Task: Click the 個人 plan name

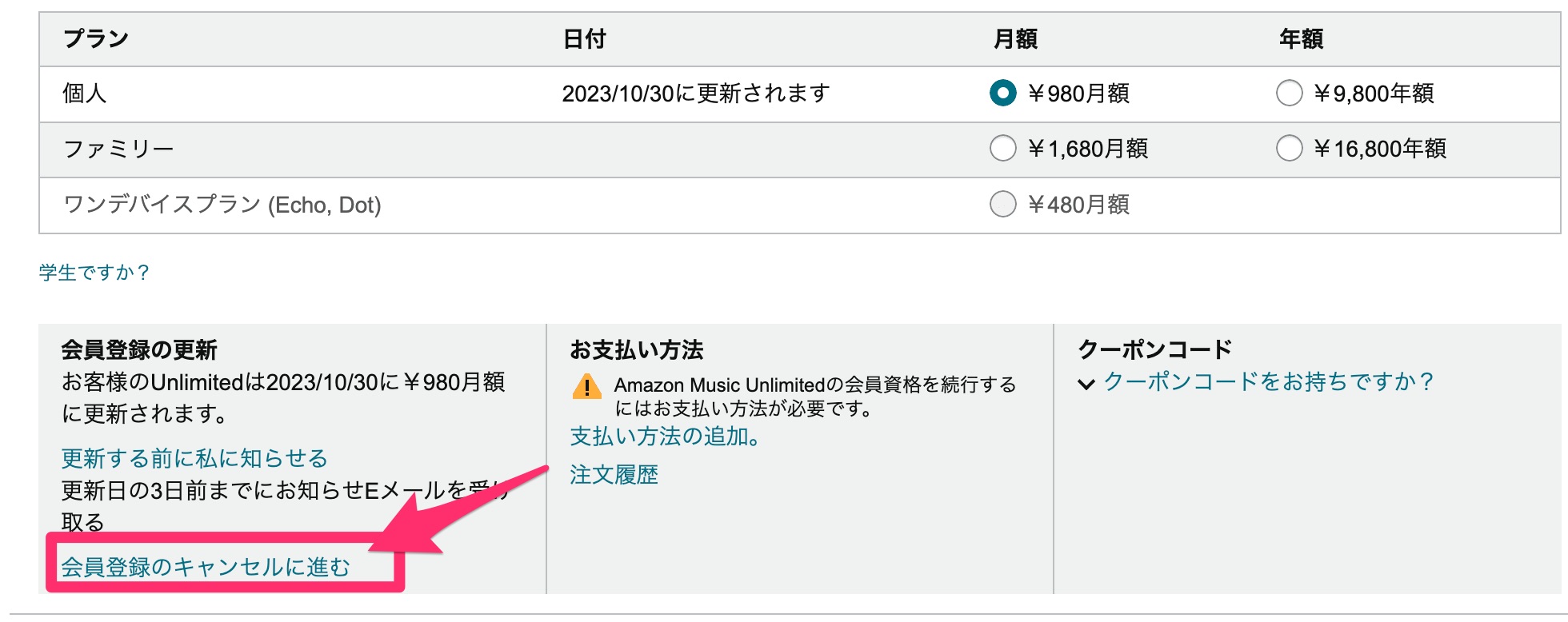Action: pos(84,94)
